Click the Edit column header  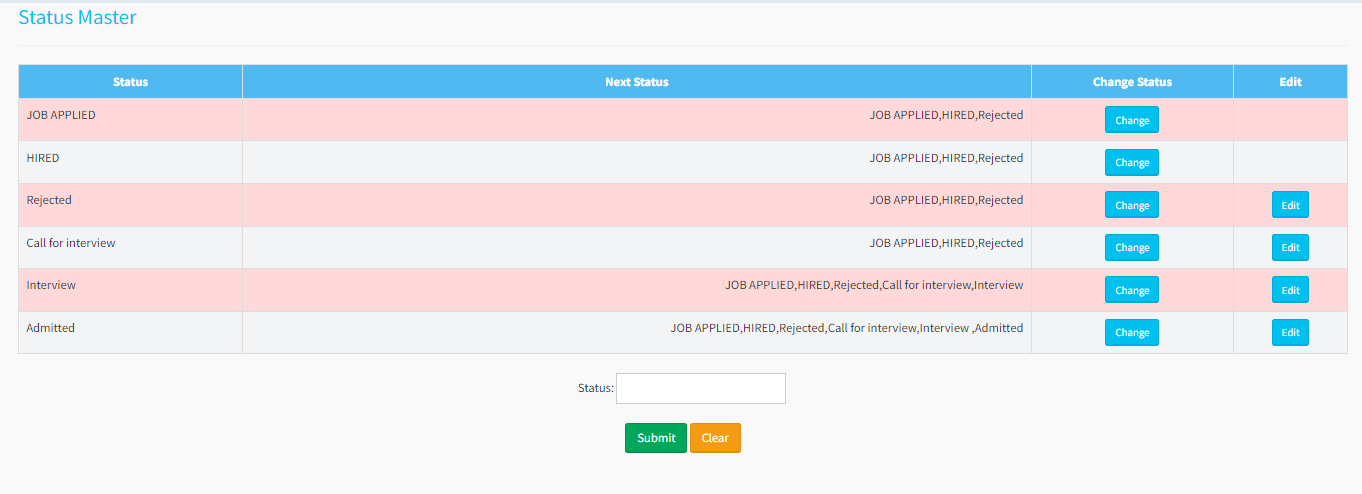click(x=1290, y=82)
